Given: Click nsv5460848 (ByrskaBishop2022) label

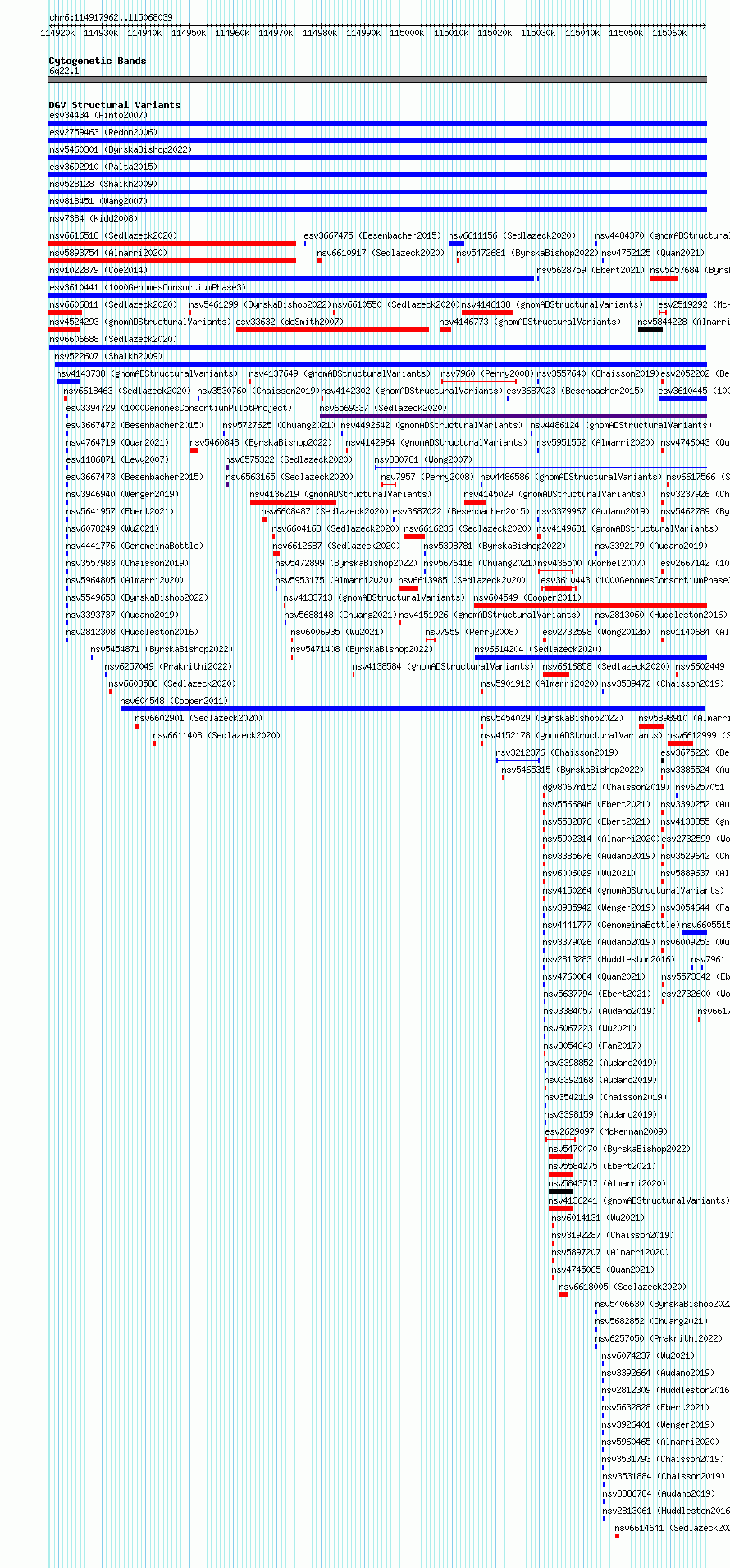Looking at the screenshot, I should (261, 443).
